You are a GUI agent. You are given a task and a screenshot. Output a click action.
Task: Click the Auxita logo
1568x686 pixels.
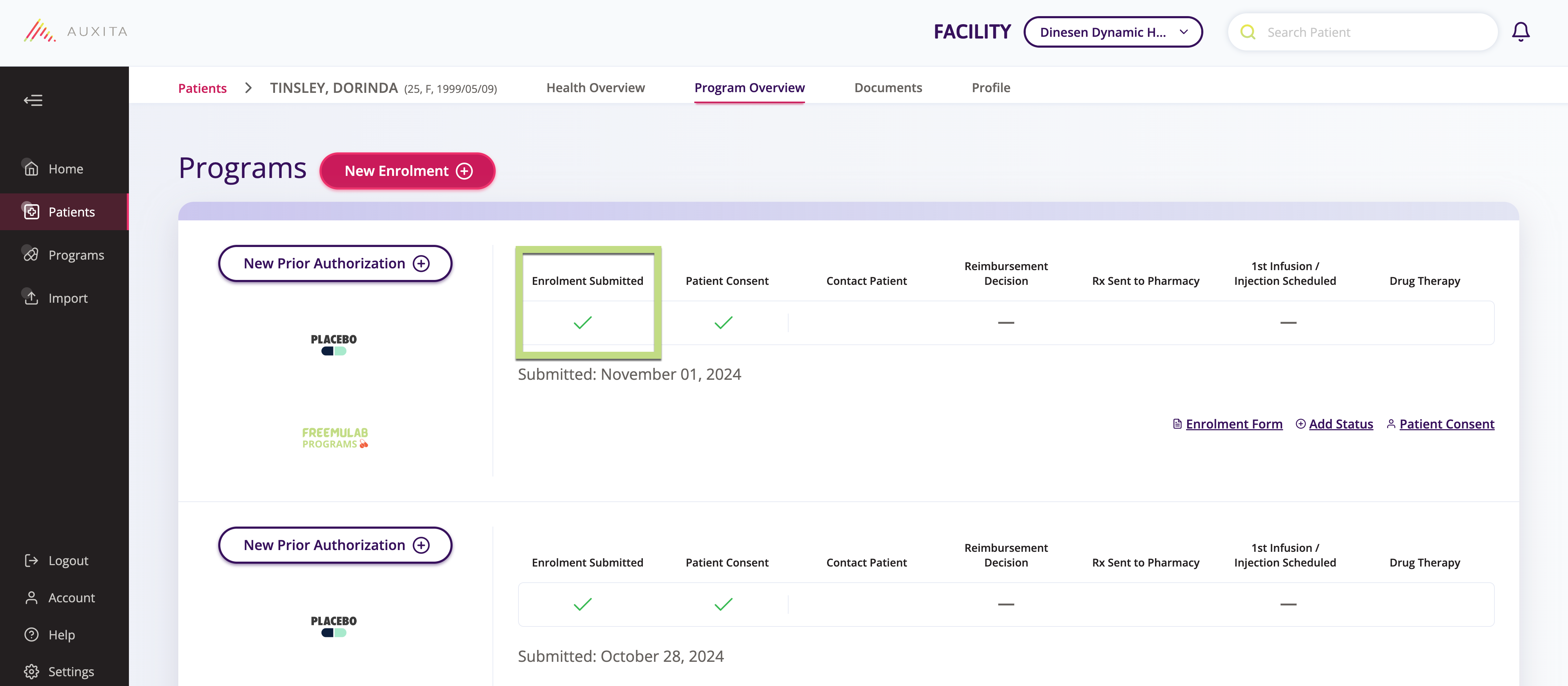tap(76, 31)
